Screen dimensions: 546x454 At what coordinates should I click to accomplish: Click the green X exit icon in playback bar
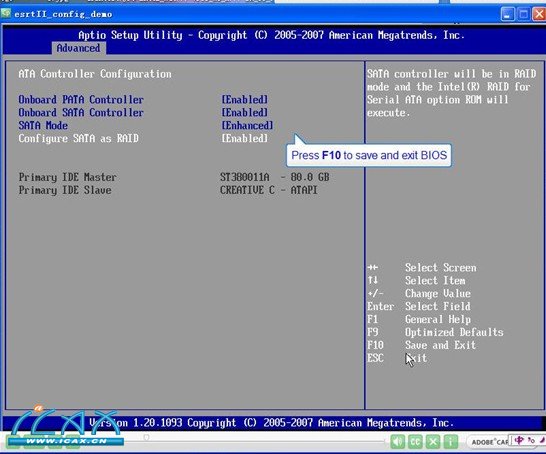point(432,442)
